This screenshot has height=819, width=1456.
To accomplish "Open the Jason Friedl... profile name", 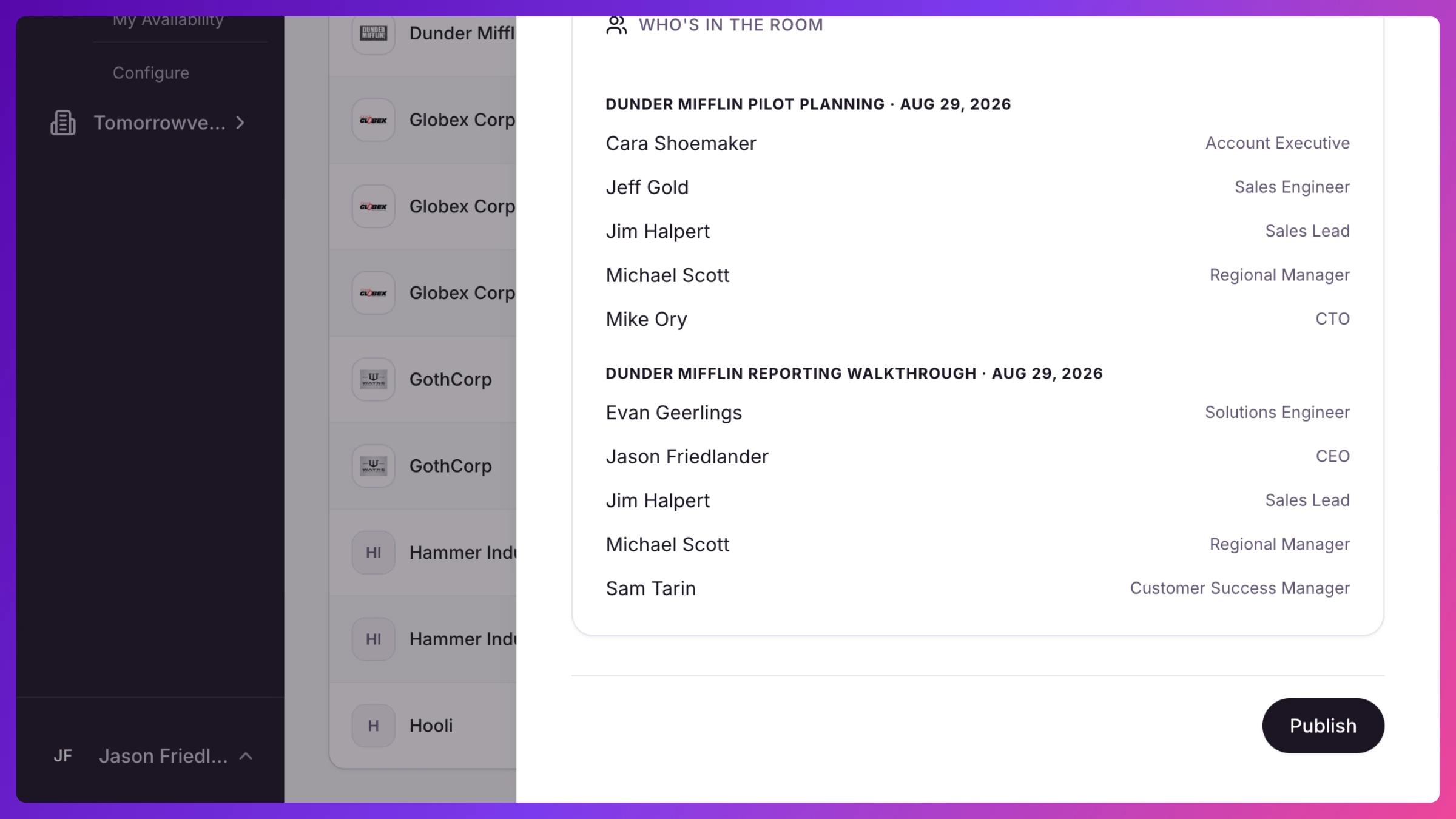I will tap(163, 756).
